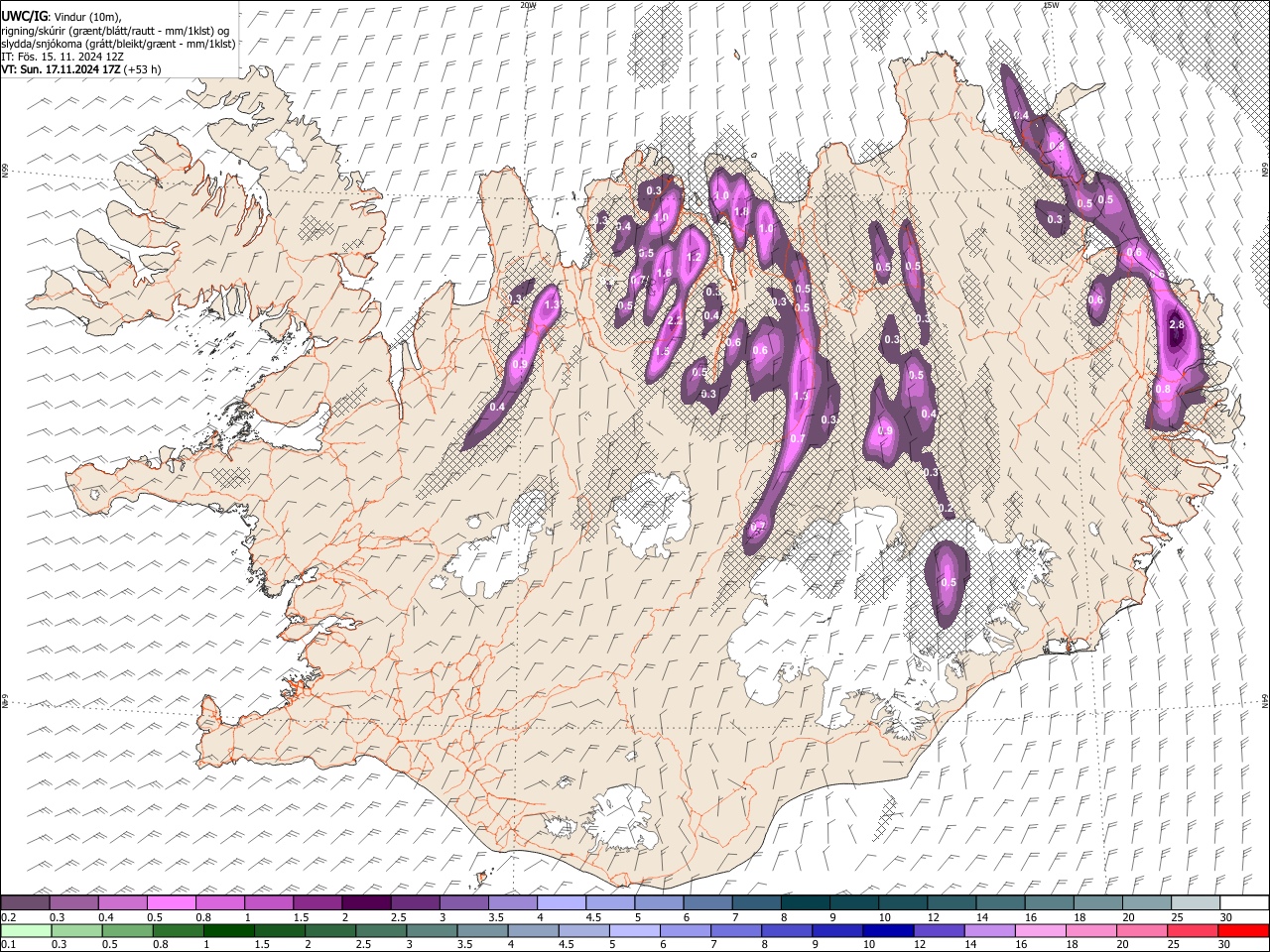This screenshot has width=1270, height=952.
Task: Click upper legend swatch between 0.5 and 0.8
Action: coord(171,902)
